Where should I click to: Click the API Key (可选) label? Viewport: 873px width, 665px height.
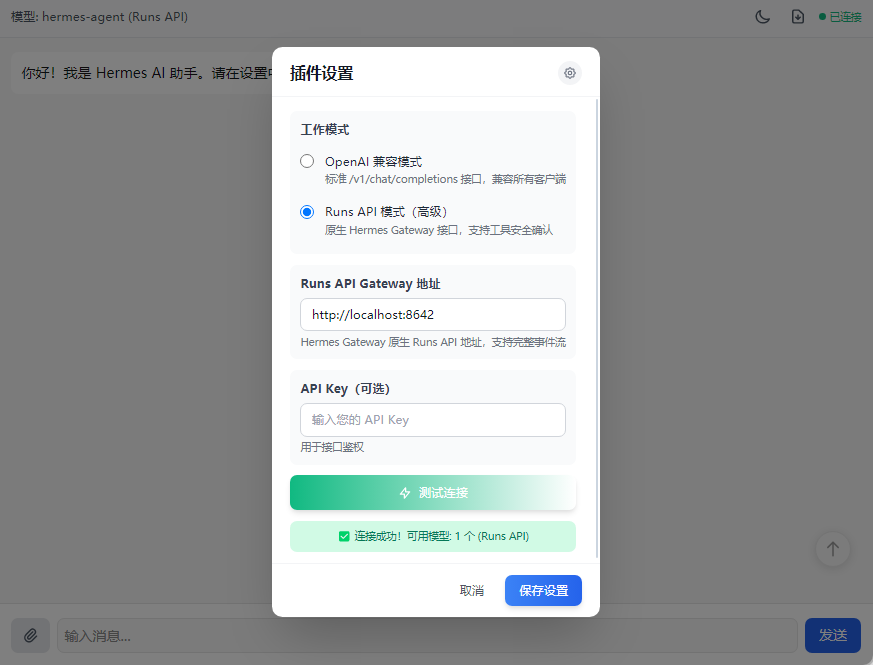point(345,389)
